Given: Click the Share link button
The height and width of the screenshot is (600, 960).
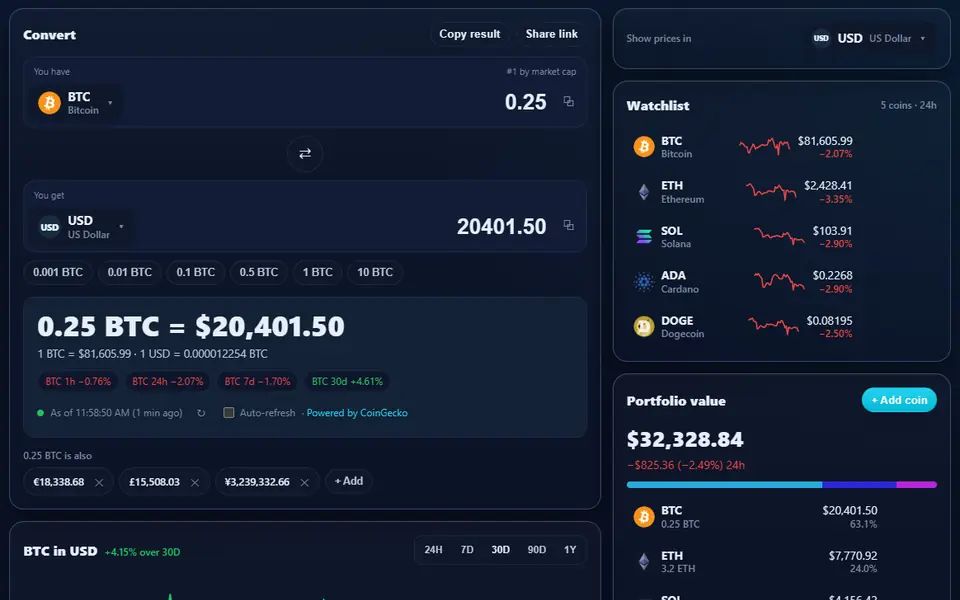Looking at the screenshot, I should (552, 34).
